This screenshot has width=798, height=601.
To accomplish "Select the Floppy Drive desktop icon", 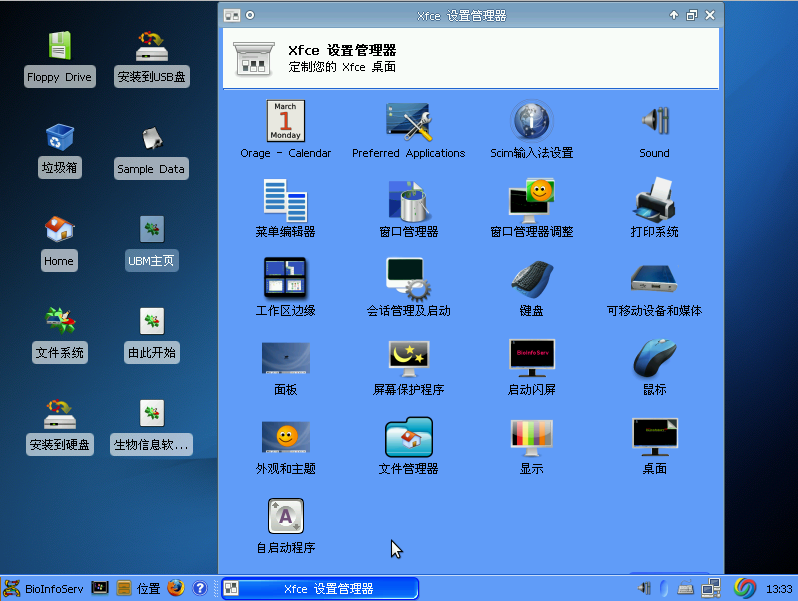I will coord(60,59).
